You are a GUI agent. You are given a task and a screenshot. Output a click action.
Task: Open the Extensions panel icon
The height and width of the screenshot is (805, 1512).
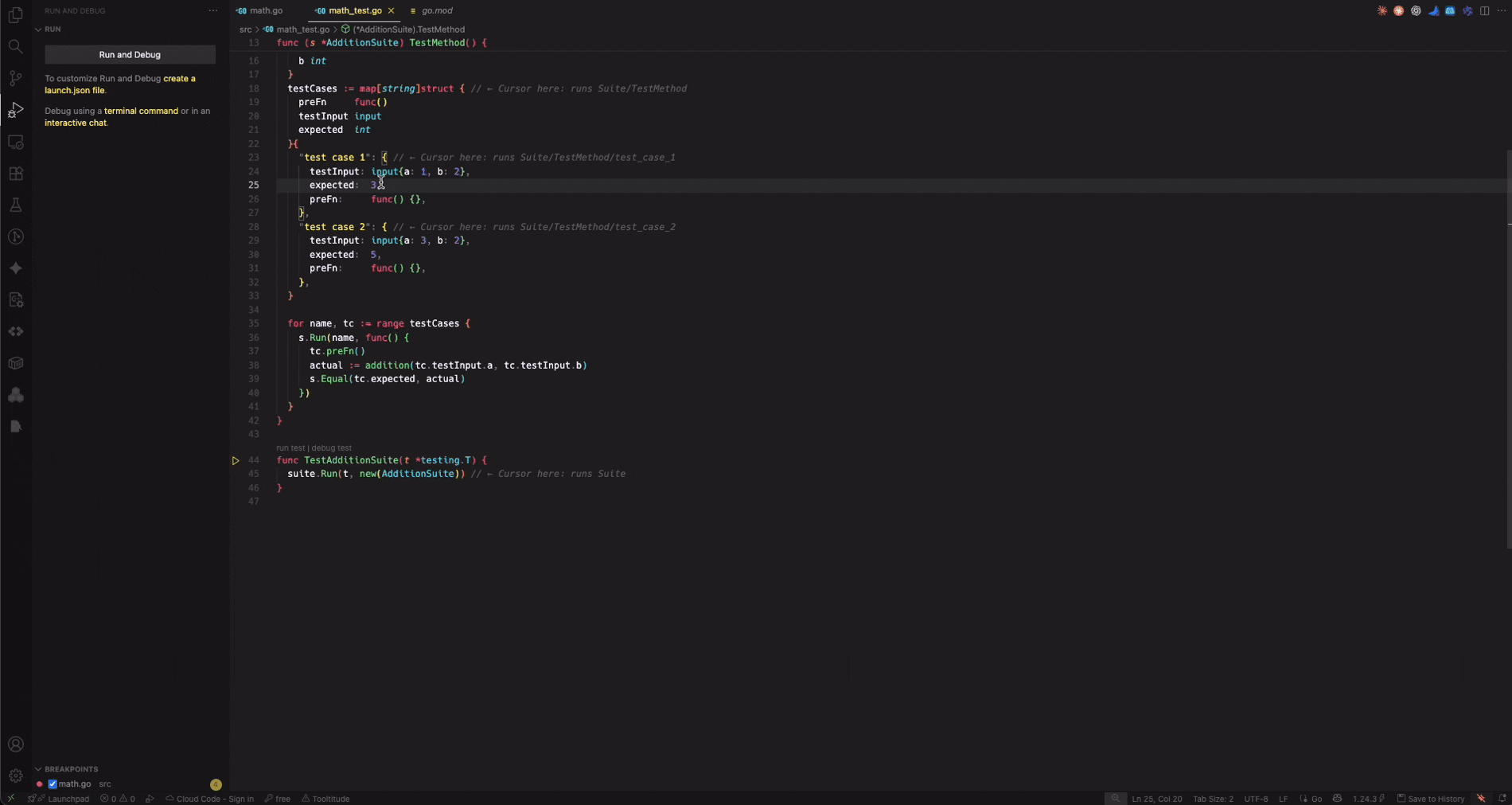pyautogui.click(x=16, y=174)
